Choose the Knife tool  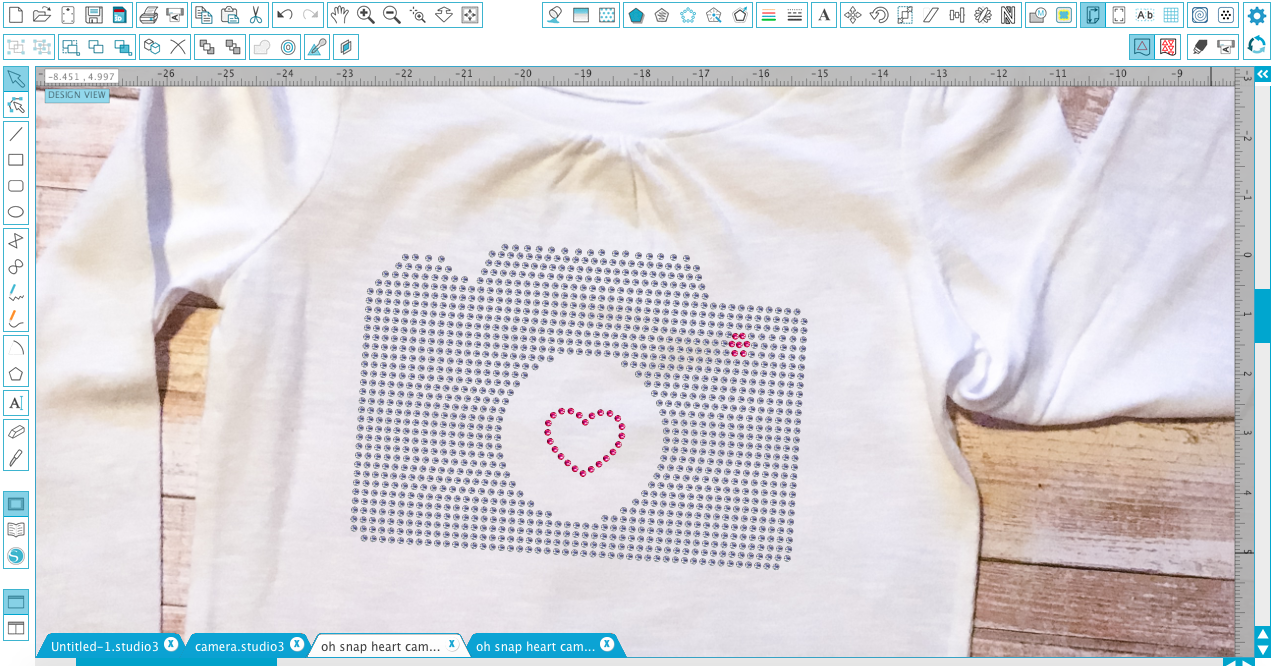(x=14, y=457)
